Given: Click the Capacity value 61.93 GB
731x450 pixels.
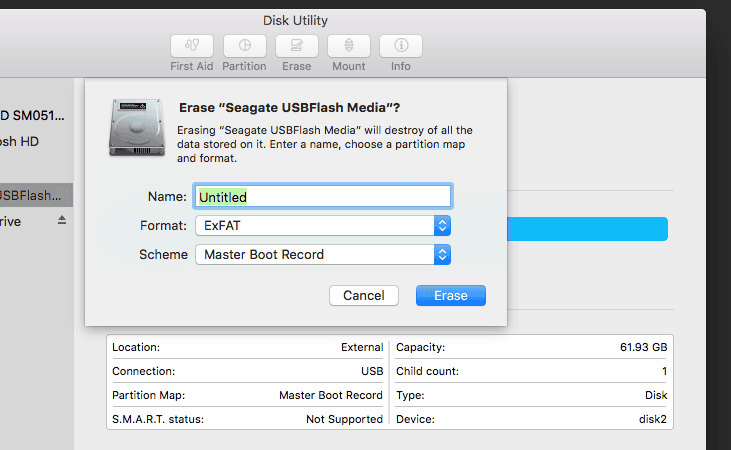Looking at the screenshot, I should click(x=643, y=347).
